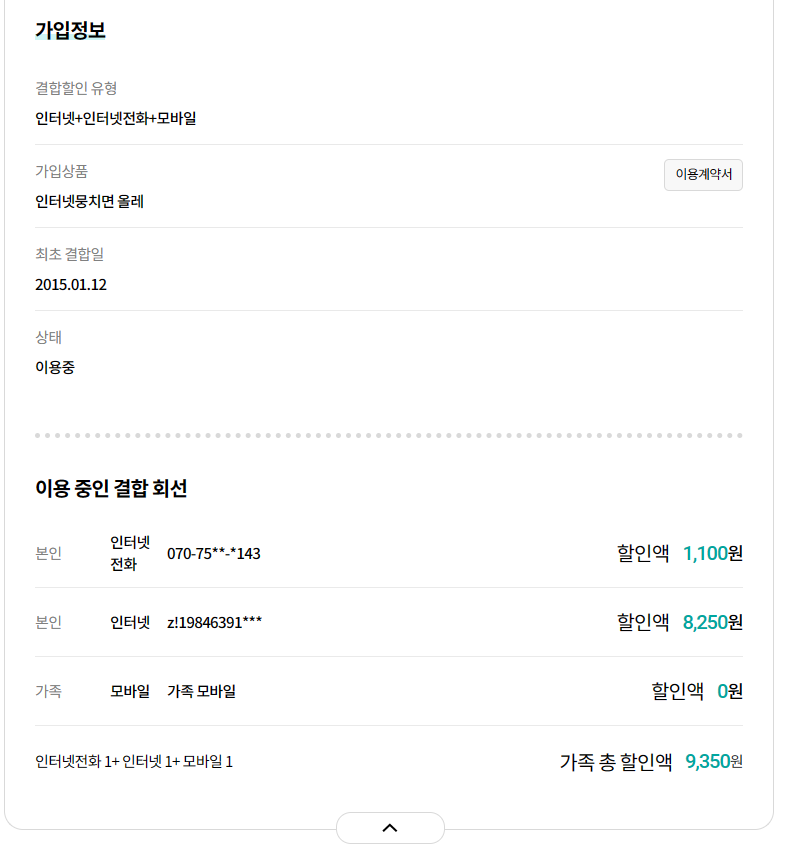The width and height of the screenshot is (786, 844).
Task: Collapse the panel using the bottom chevron
Action: (x=390, y=827)
